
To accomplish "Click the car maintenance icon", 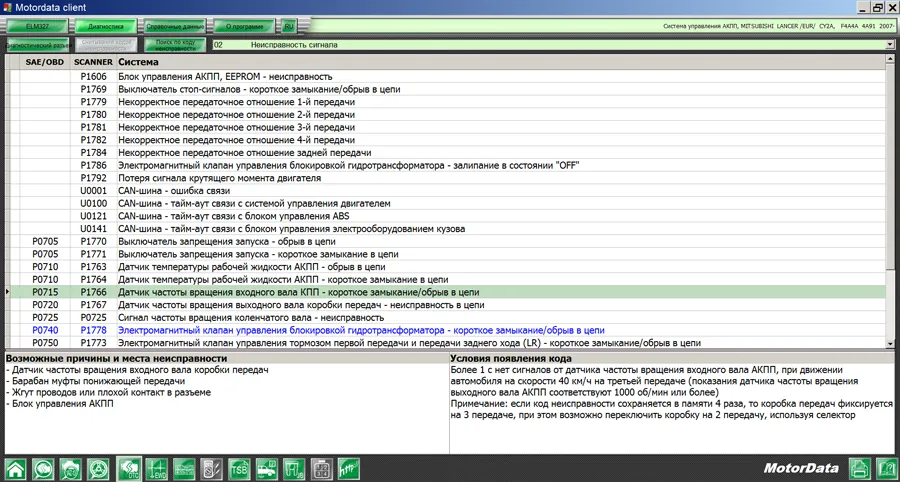I will point(267,469).
